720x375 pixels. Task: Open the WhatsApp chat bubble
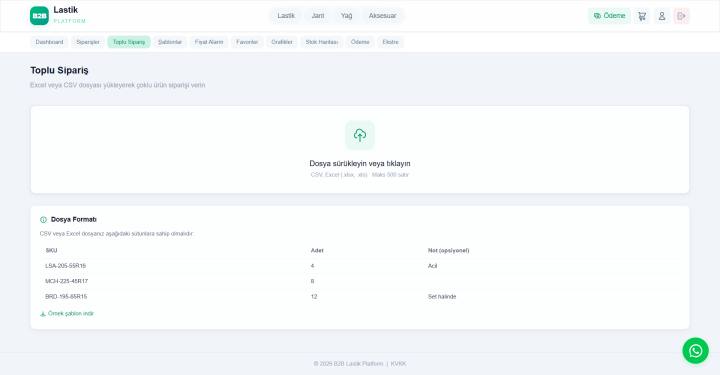[x=696, y=351]
